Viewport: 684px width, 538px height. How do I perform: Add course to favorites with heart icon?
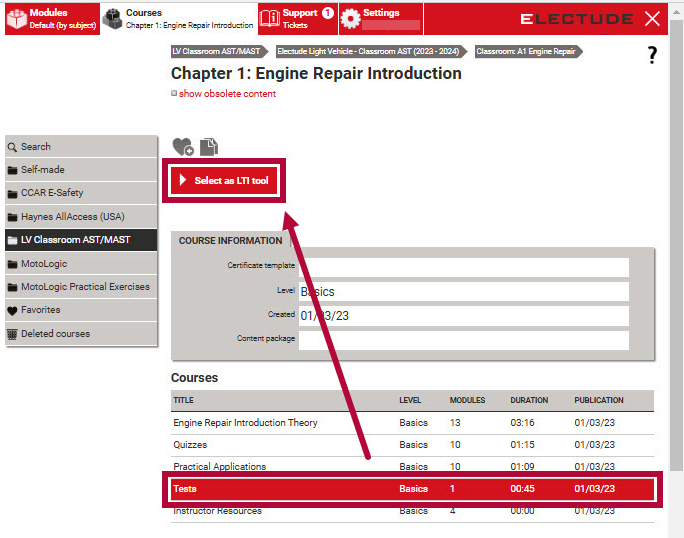[x=183, y=147]
